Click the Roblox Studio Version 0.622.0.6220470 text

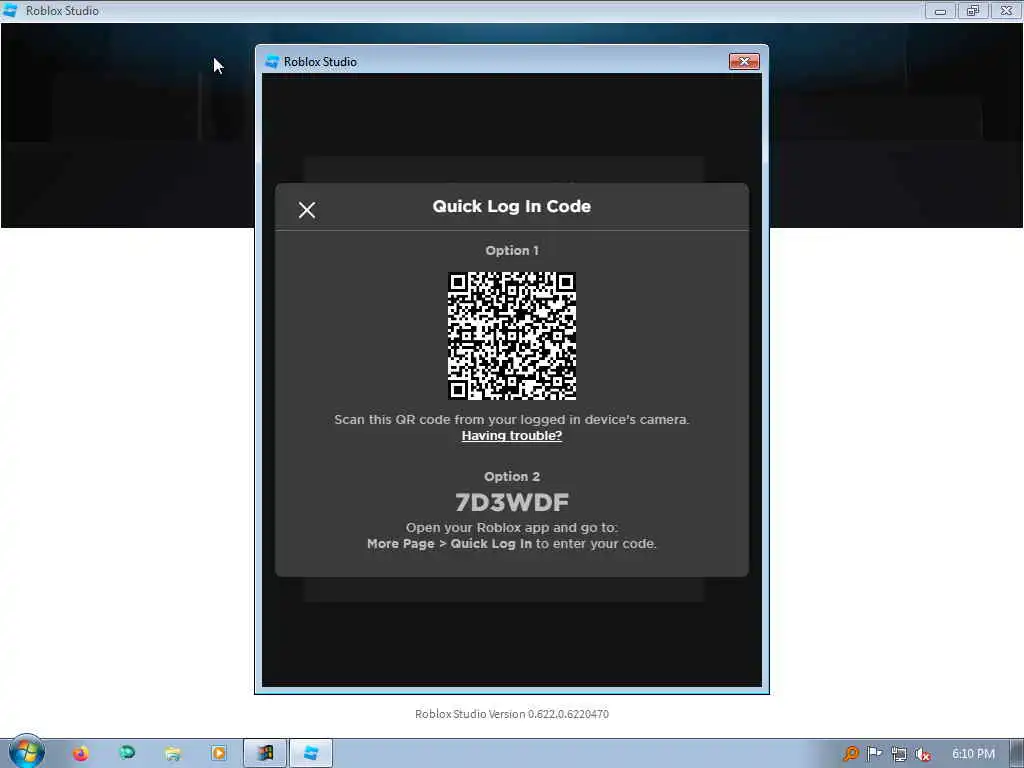[x=512, y=714]
